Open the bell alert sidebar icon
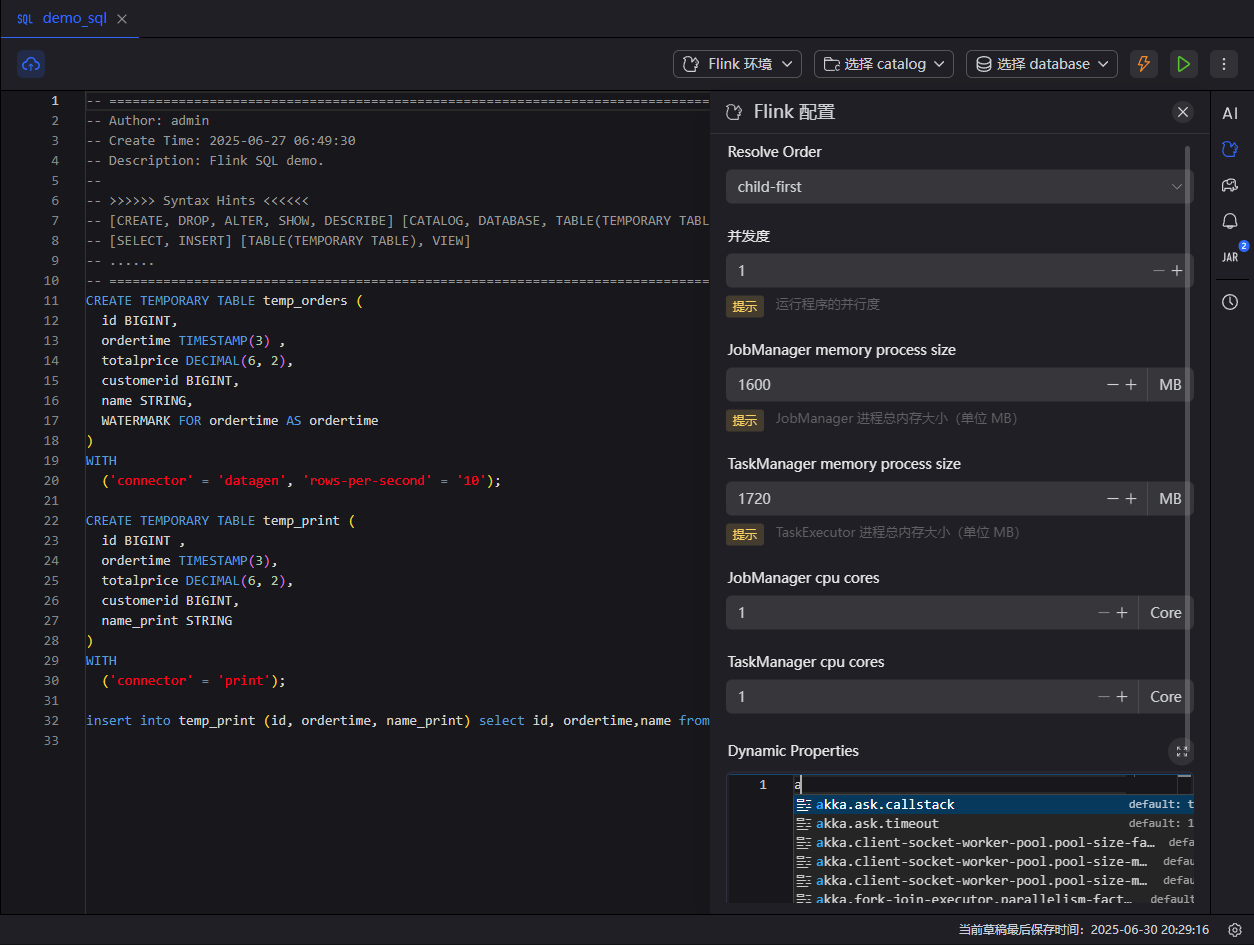Viewport: 1254px width, 945px height. pyautogui.click(x=1230, y=221)
